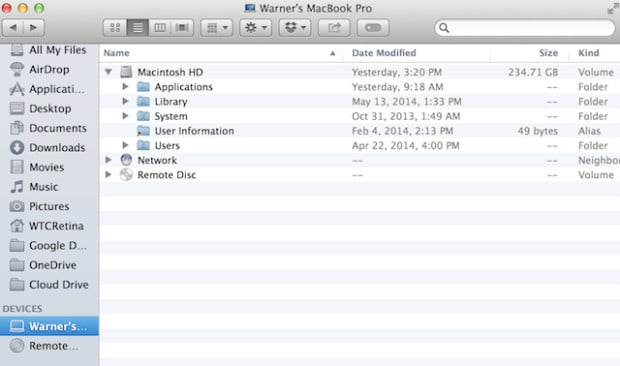Sort by the Name column header
The height and width of the screenshot is (366, 620).
click(x=221, y=53)
